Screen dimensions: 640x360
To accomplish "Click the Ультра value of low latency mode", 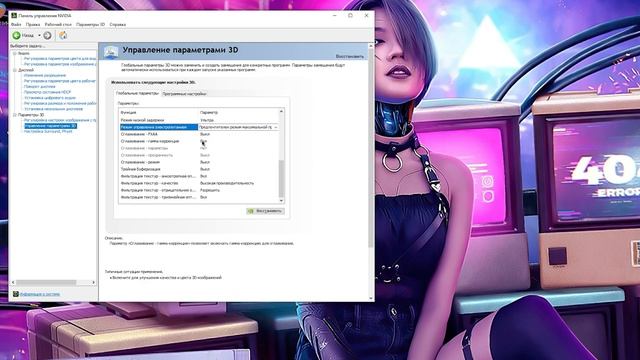I will pyautogui.click(x=207, y=120).
